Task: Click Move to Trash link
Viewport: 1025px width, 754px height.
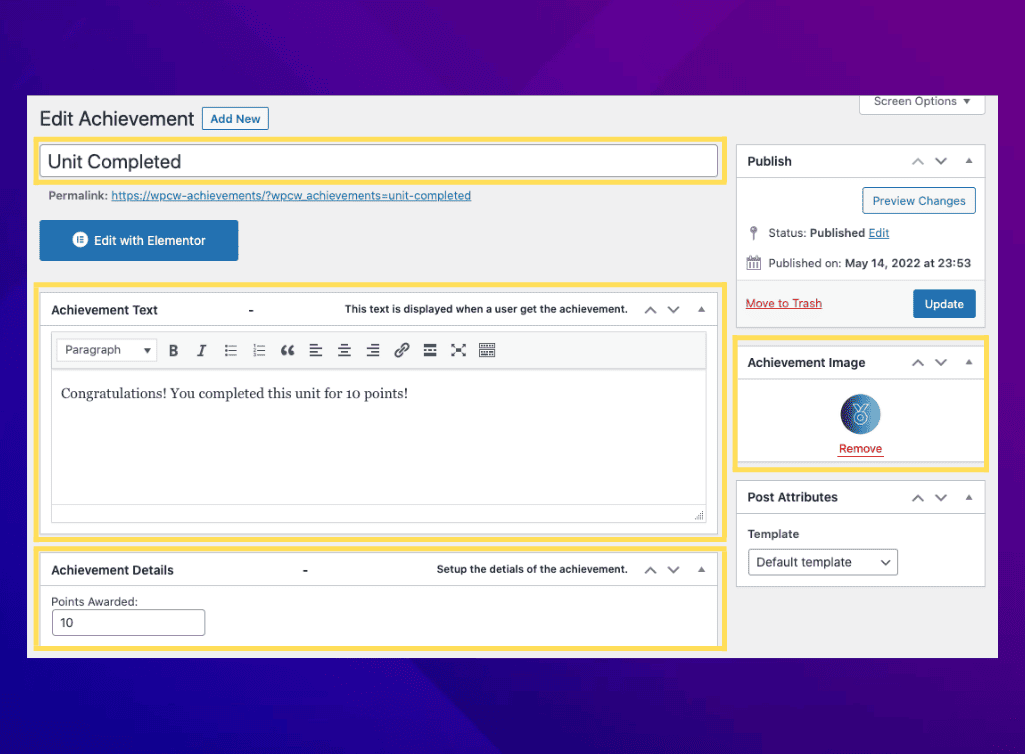Action: click(x=784, y=303)
